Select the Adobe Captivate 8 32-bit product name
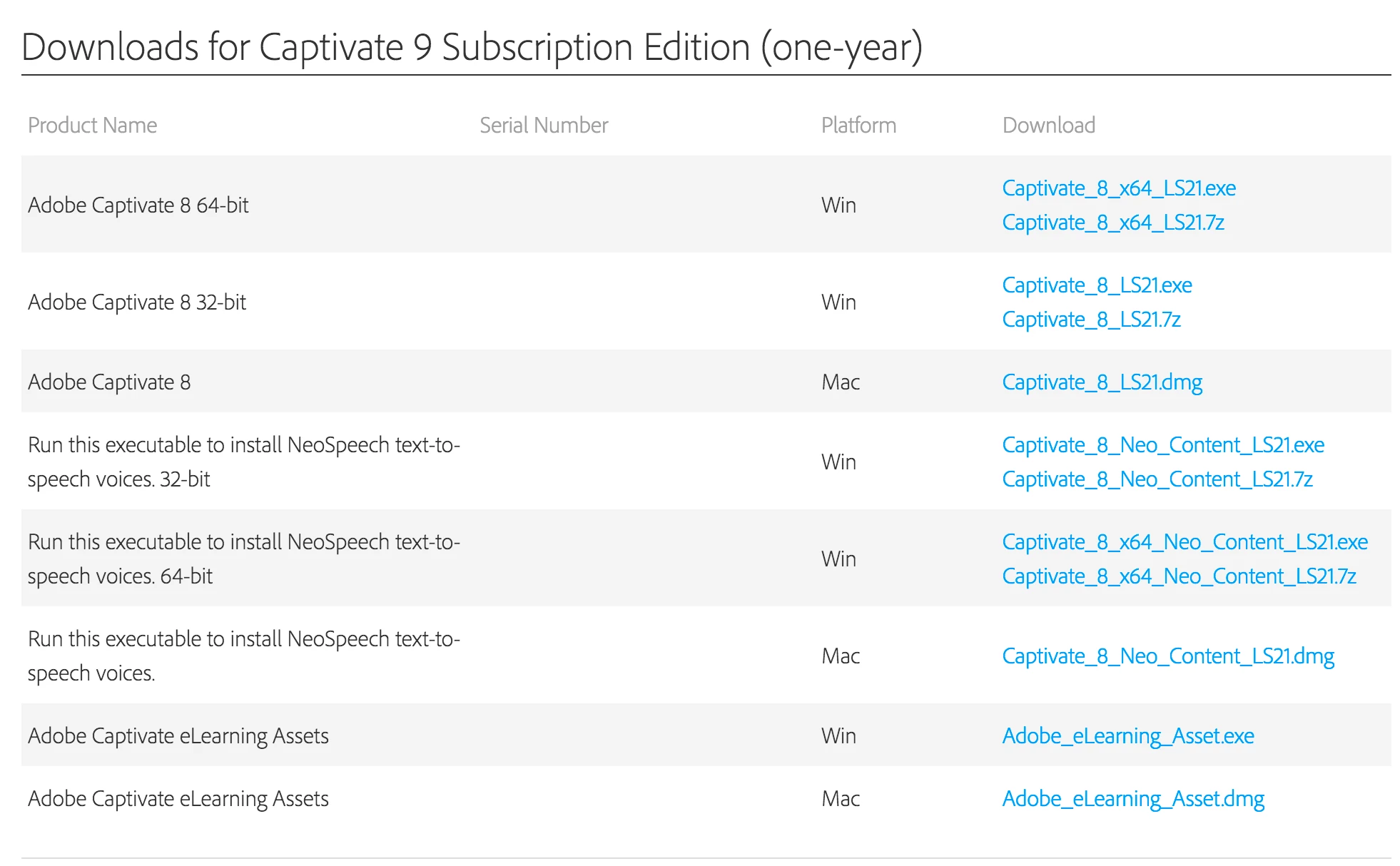The height and width of the screenshot is (866, 1400). coord(137,302)
